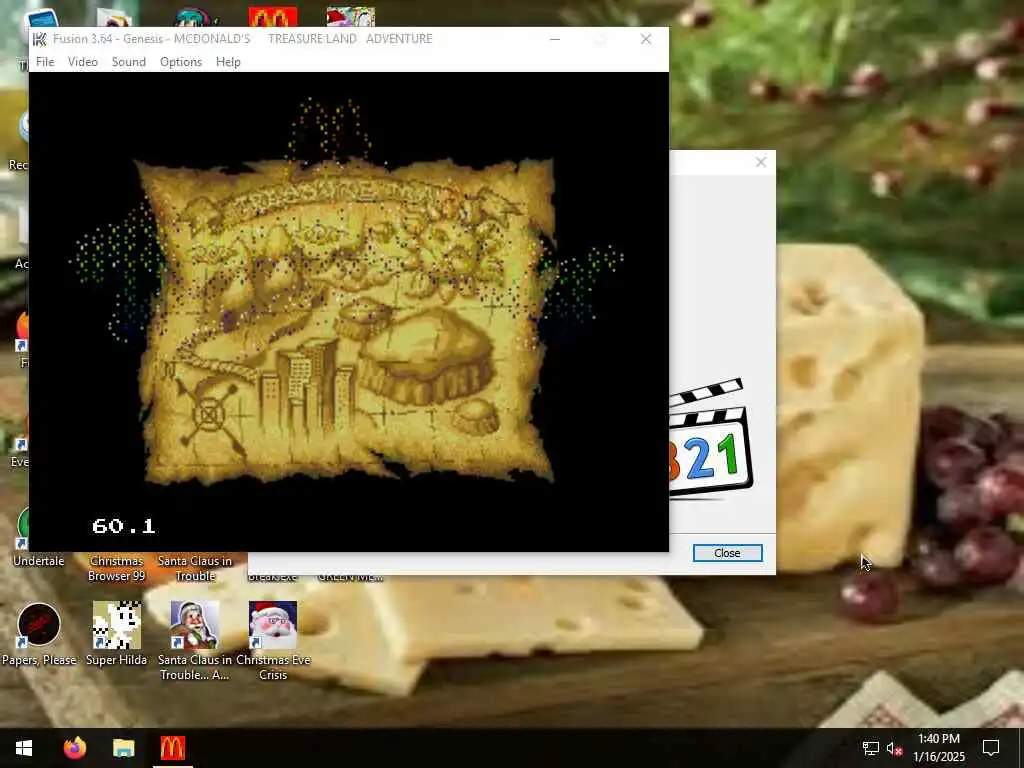Click the Fusion logo icon in title bar
This screenshot has height=768, width=1024.
(39, 39)
